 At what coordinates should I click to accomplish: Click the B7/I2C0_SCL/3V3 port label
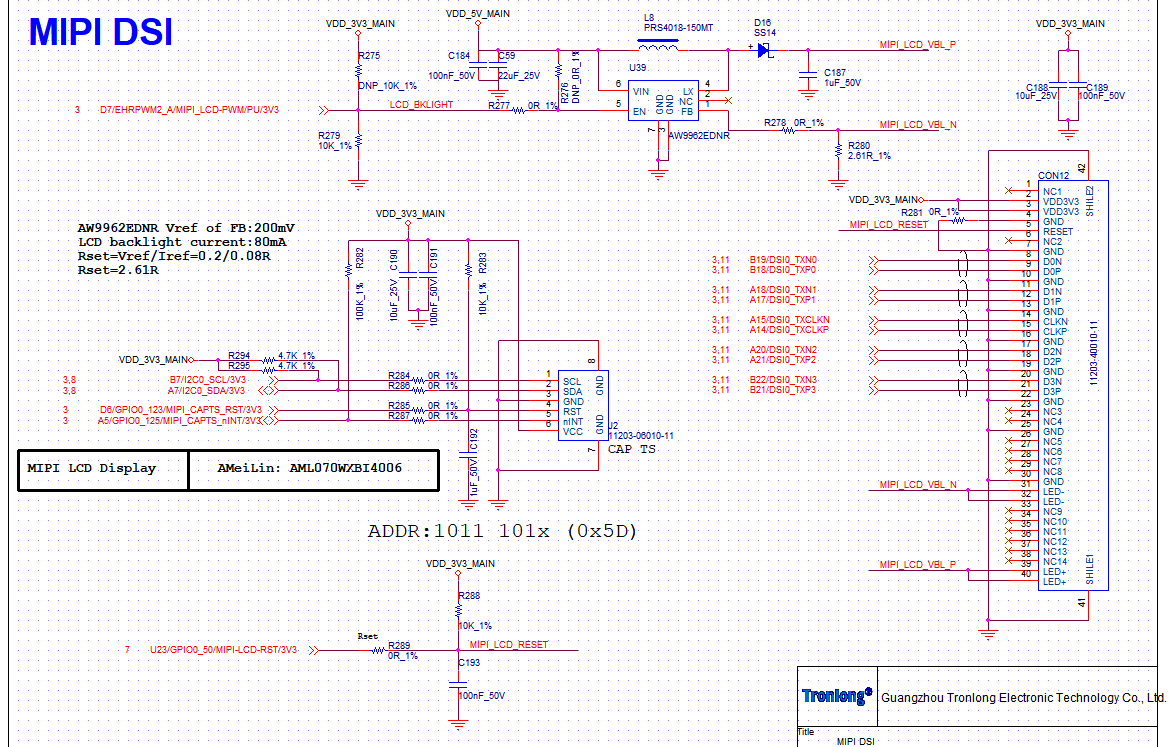207,380
